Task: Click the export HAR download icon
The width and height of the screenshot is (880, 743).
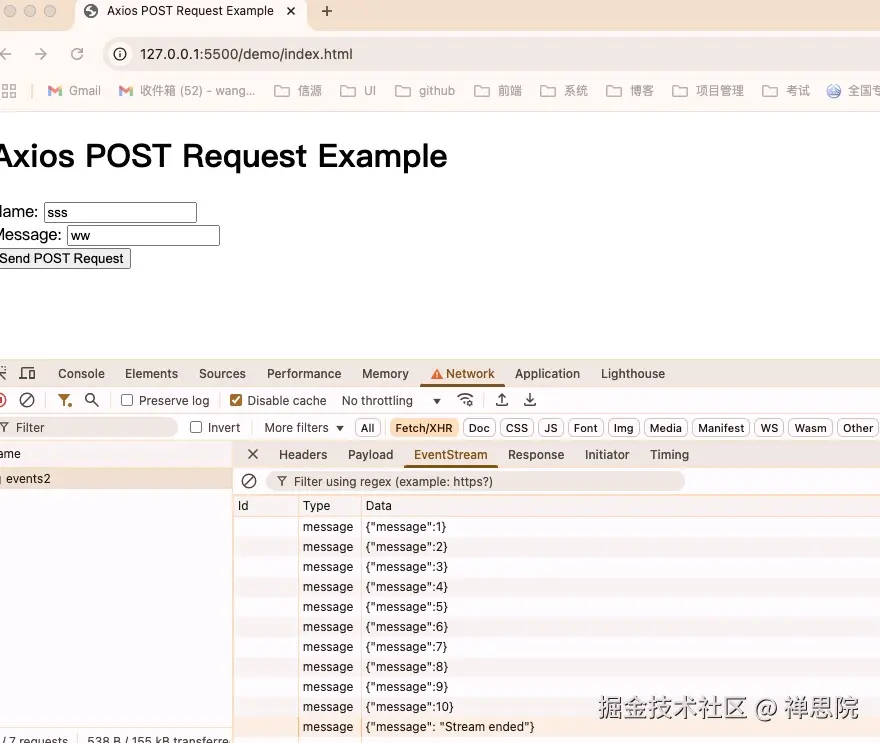Action: pos(529,400)
